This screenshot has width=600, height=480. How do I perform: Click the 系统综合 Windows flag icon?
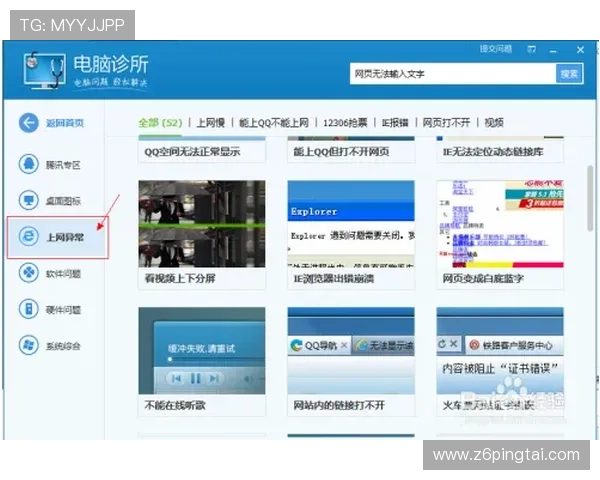(x=29, y=345)
